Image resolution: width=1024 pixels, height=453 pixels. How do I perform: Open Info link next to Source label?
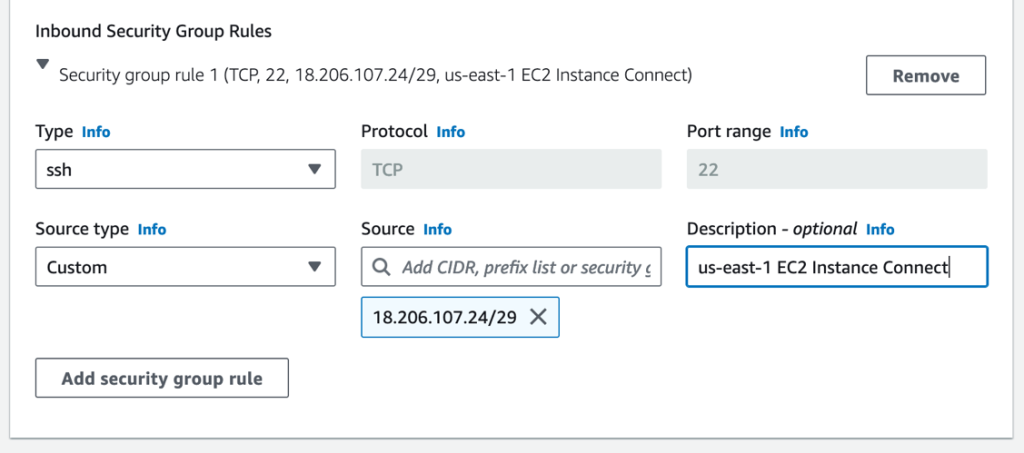pyautogui.click(x=437, y=229)
